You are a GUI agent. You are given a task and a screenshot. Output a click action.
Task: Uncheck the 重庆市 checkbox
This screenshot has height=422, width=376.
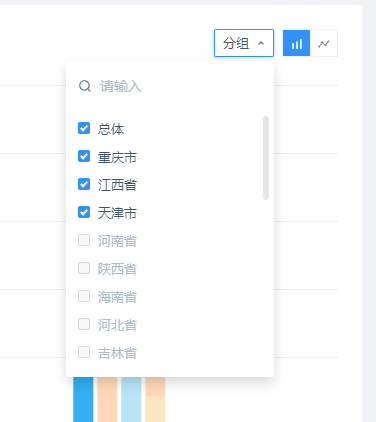(x=84, y=156)
